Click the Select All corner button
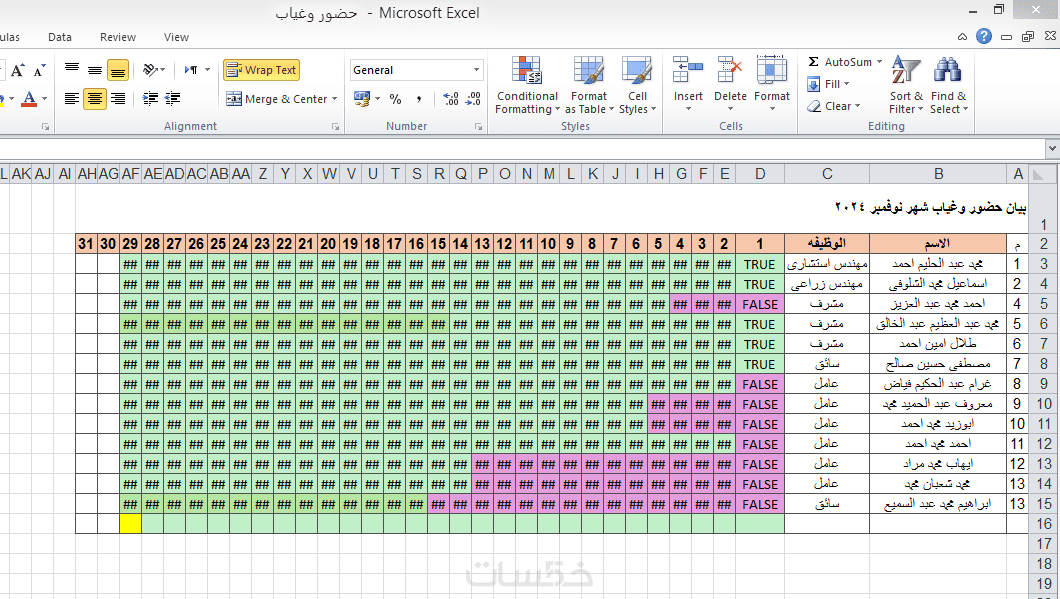This screenshot has width=1060, height=599. (x=1044, y=174)
